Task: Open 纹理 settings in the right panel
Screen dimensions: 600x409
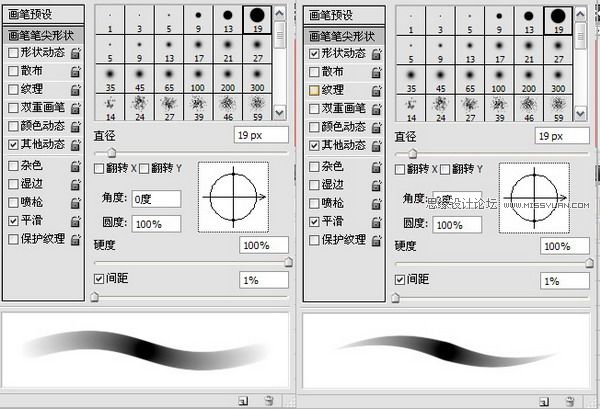Action: pos(337,90)
